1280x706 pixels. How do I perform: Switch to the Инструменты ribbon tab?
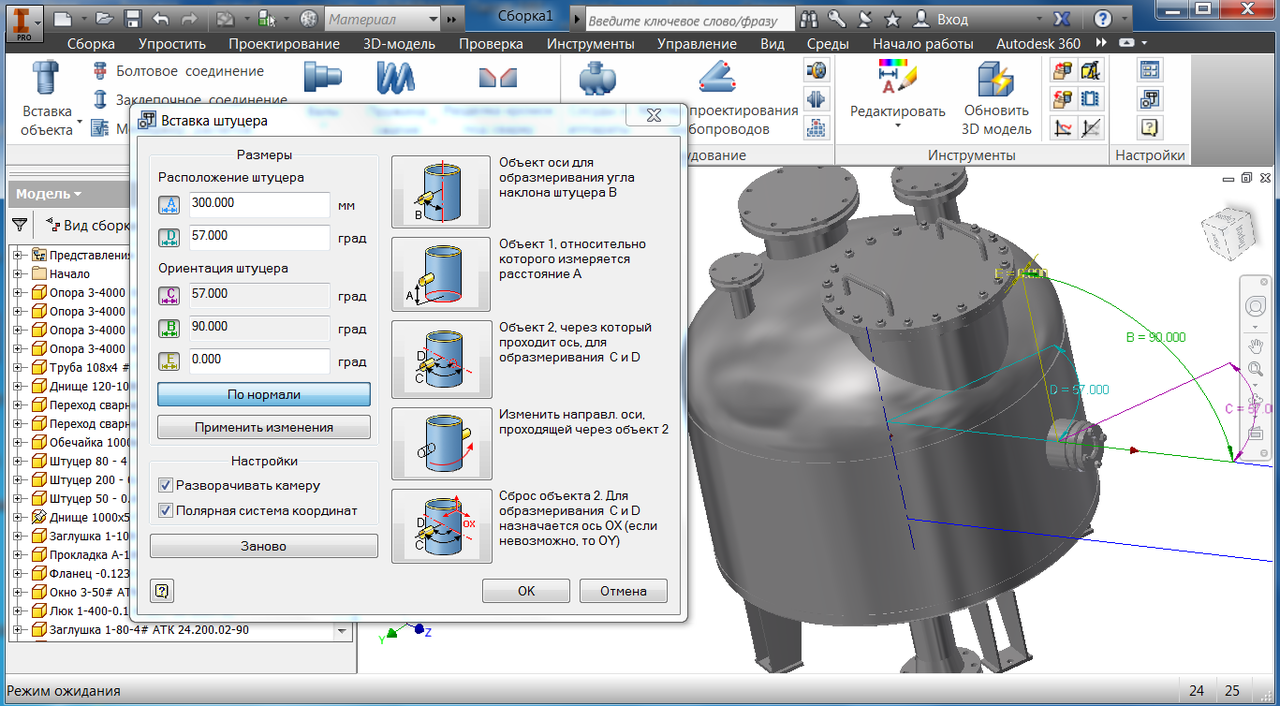point(590,44)
